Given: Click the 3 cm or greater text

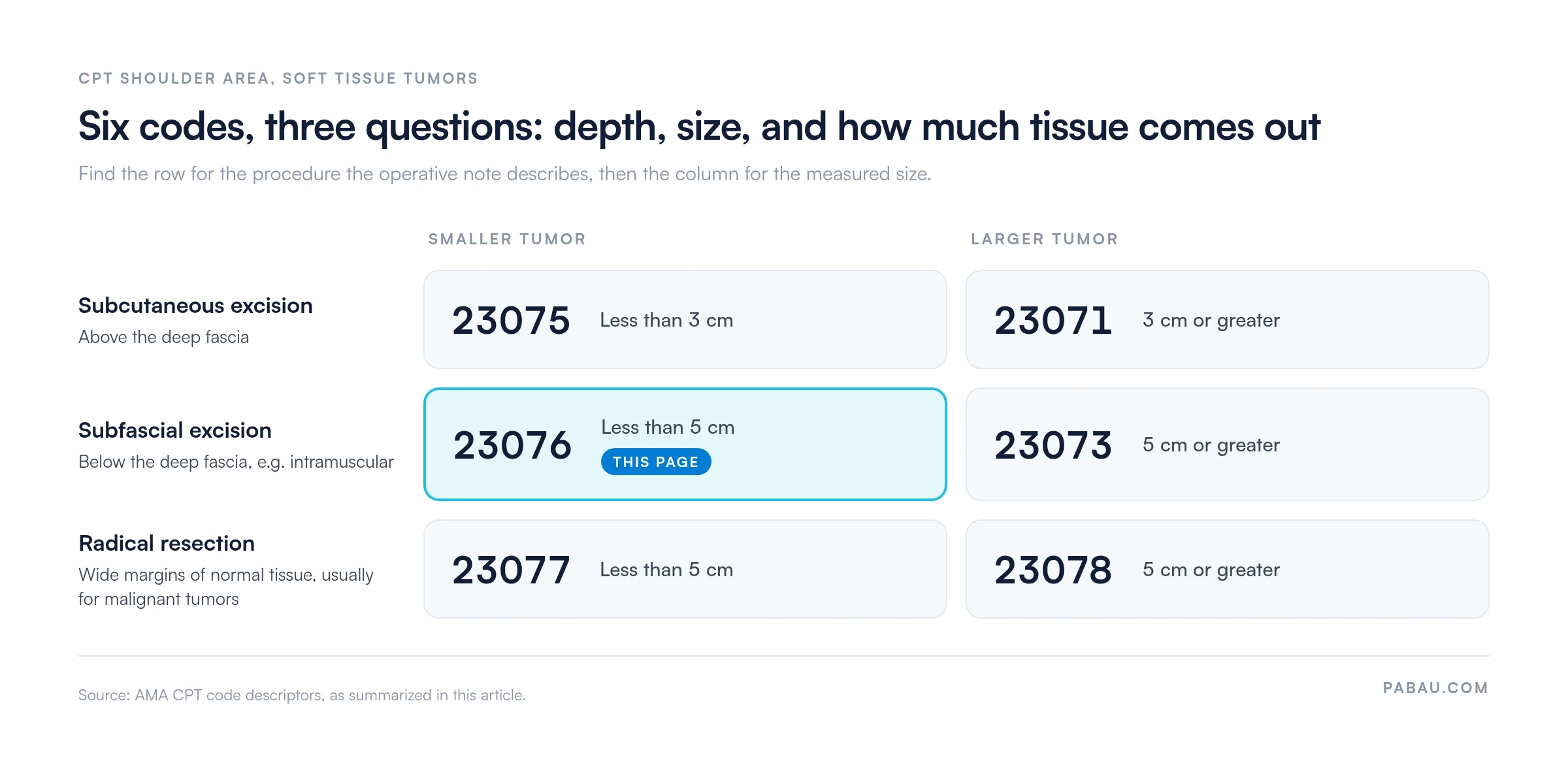Looking at the screenshot, I should point(1211,320).
